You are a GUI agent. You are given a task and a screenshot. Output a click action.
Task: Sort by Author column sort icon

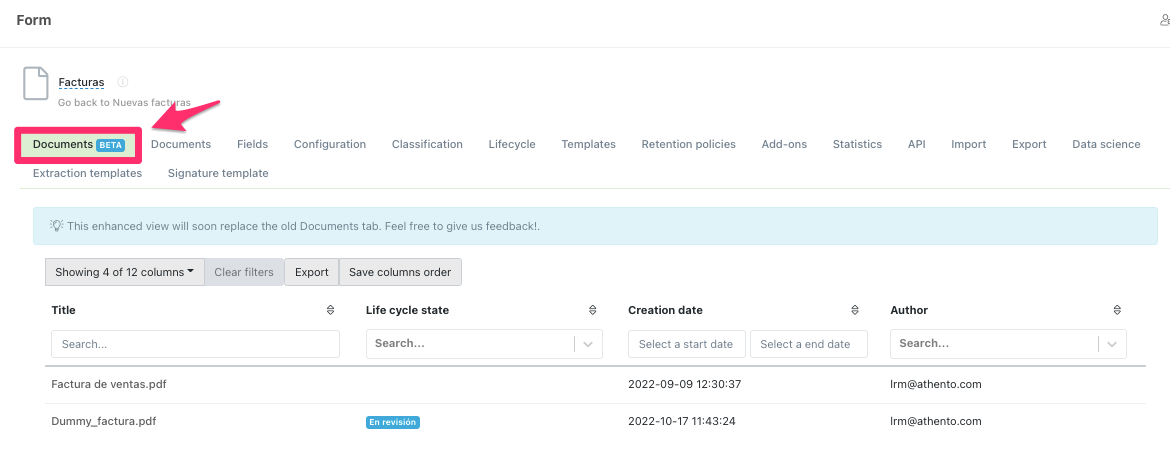[1117, 311]
